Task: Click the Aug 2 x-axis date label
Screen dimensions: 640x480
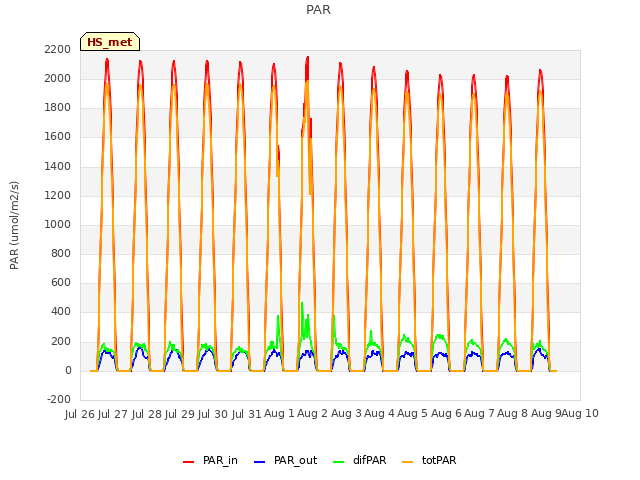Action: 312,413
